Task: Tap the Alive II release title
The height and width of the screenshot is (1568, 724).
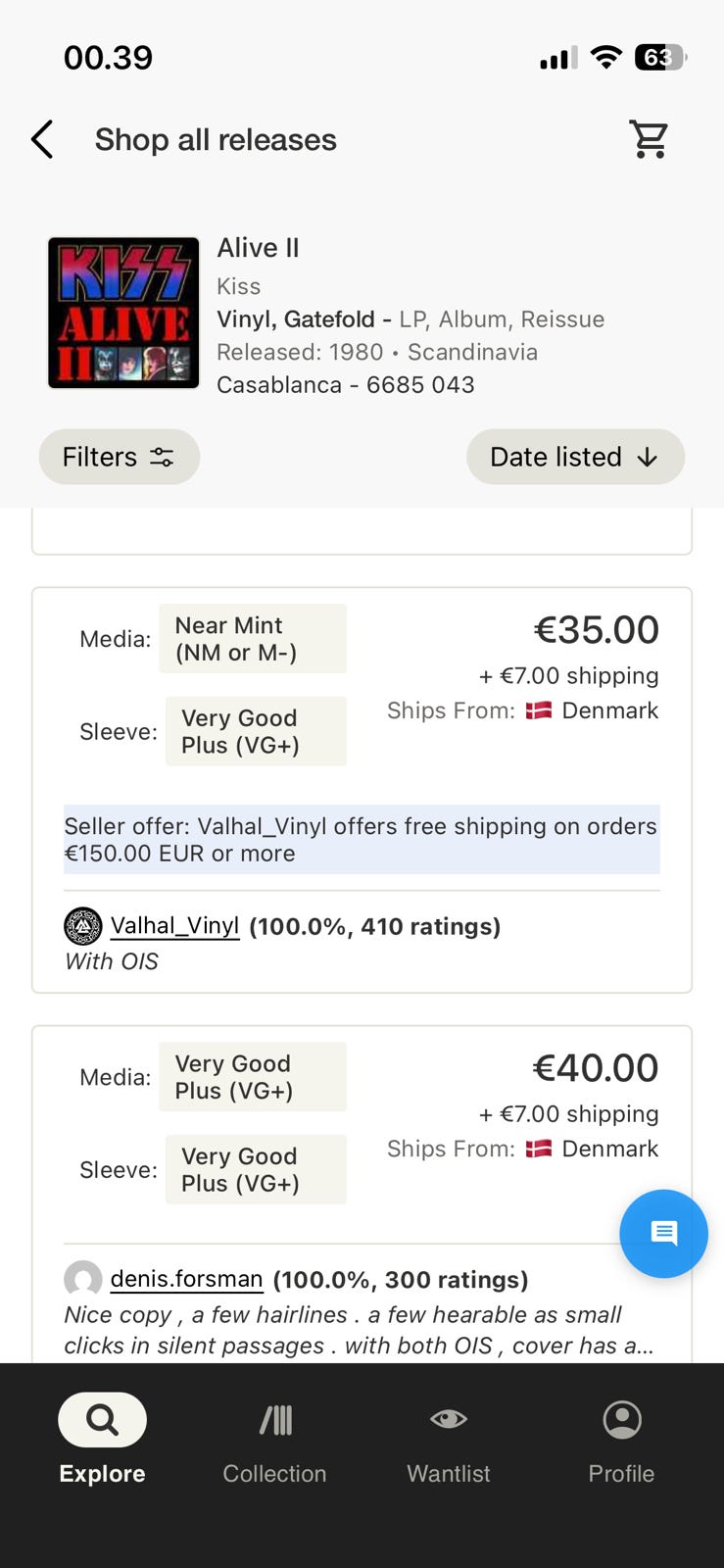Action: 258,248
